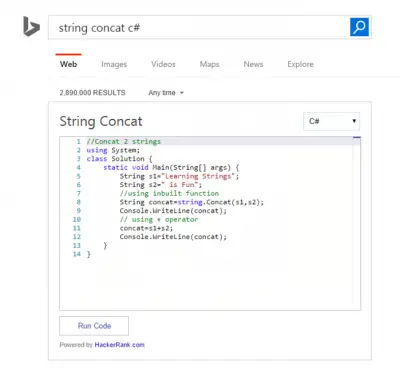
Task: Click the code editor scrollbar thumb
Action: (357, 137)
